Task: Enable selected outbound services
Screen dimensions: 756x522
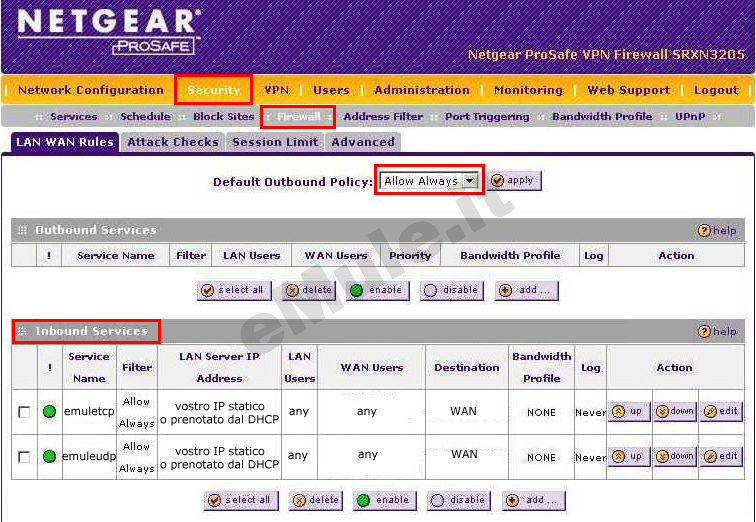Action: click(x=378, y=291)
